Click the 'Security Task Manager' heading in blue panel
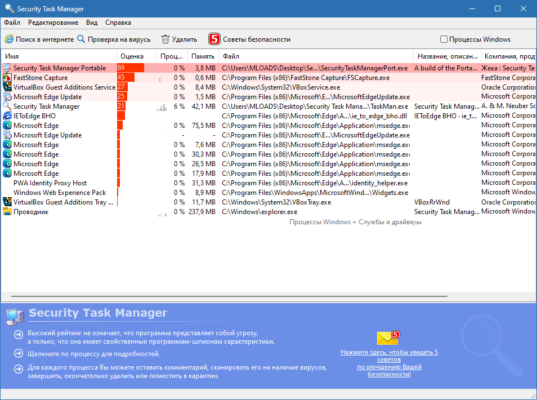Screen dimensions: 537x400 [x=98, y=313]
